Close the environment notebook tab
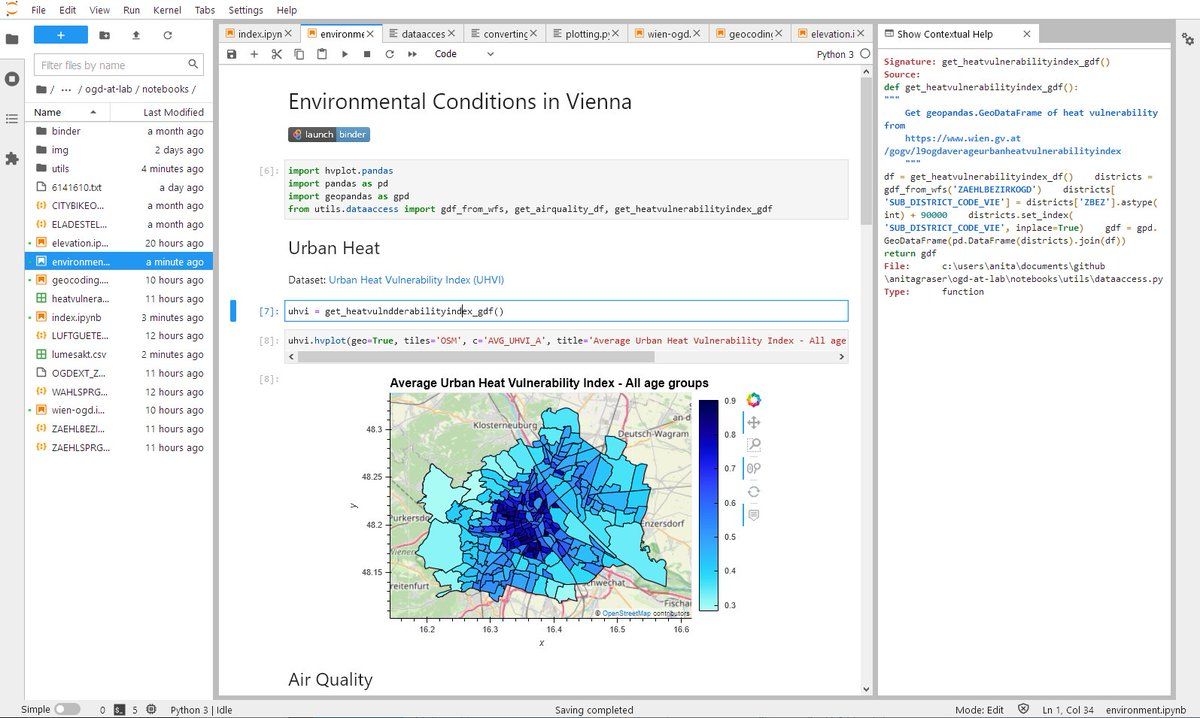Viewport: 1200px width, 718px height. click(x=371, y=34)
